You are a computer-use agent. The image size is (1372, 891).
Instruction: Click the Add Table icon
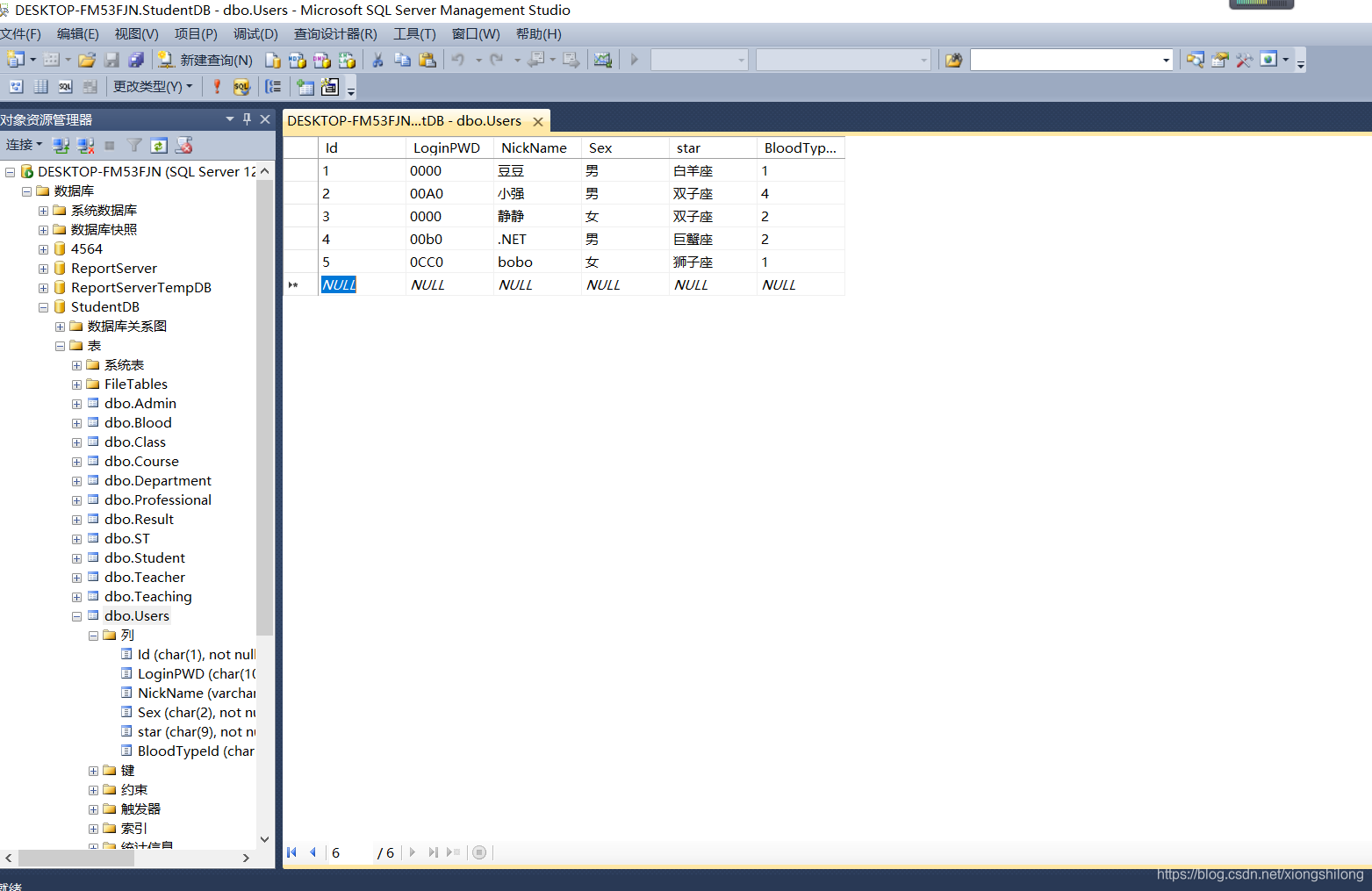pyautogui.click(x=305, y=86)
